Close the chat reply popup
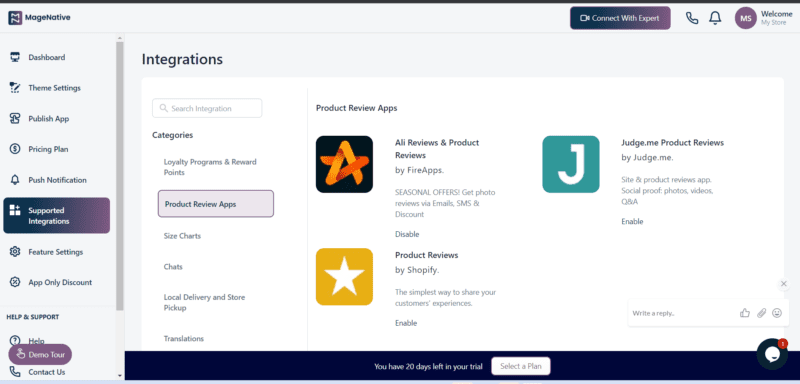Viewport: 800px width, 384px height. click(784, 284)
